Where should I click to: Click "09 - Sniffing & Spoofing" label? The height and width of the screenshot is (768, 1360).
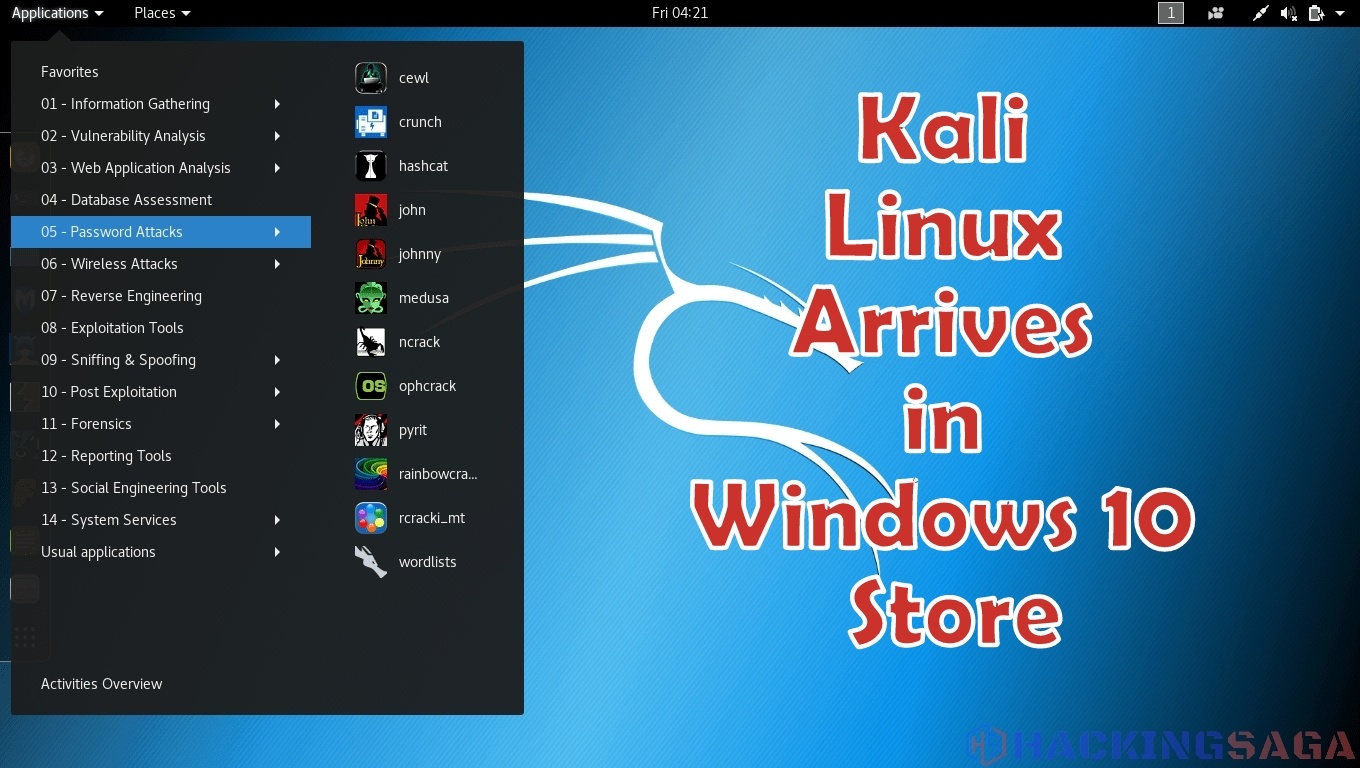118,360
